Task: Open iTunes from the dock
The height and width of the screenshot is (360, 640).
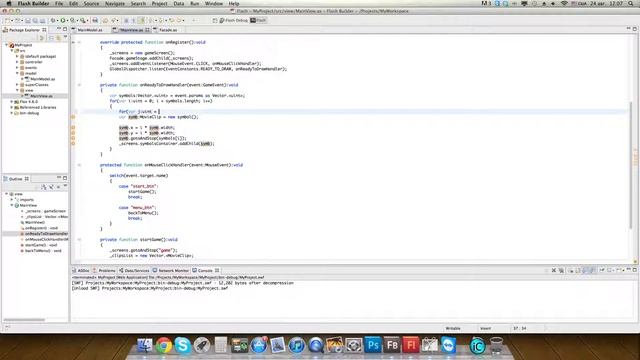Action: pos(297,345)
